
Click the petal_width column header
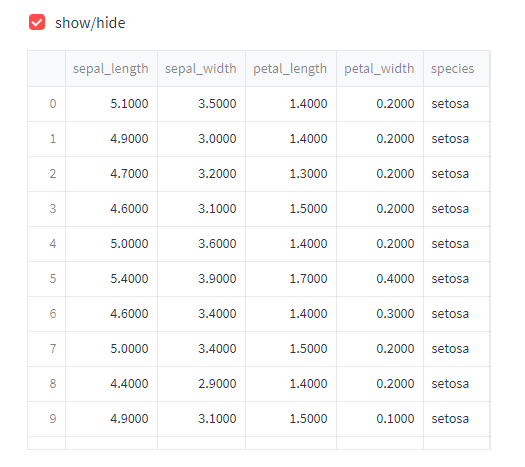pos(380,69)
